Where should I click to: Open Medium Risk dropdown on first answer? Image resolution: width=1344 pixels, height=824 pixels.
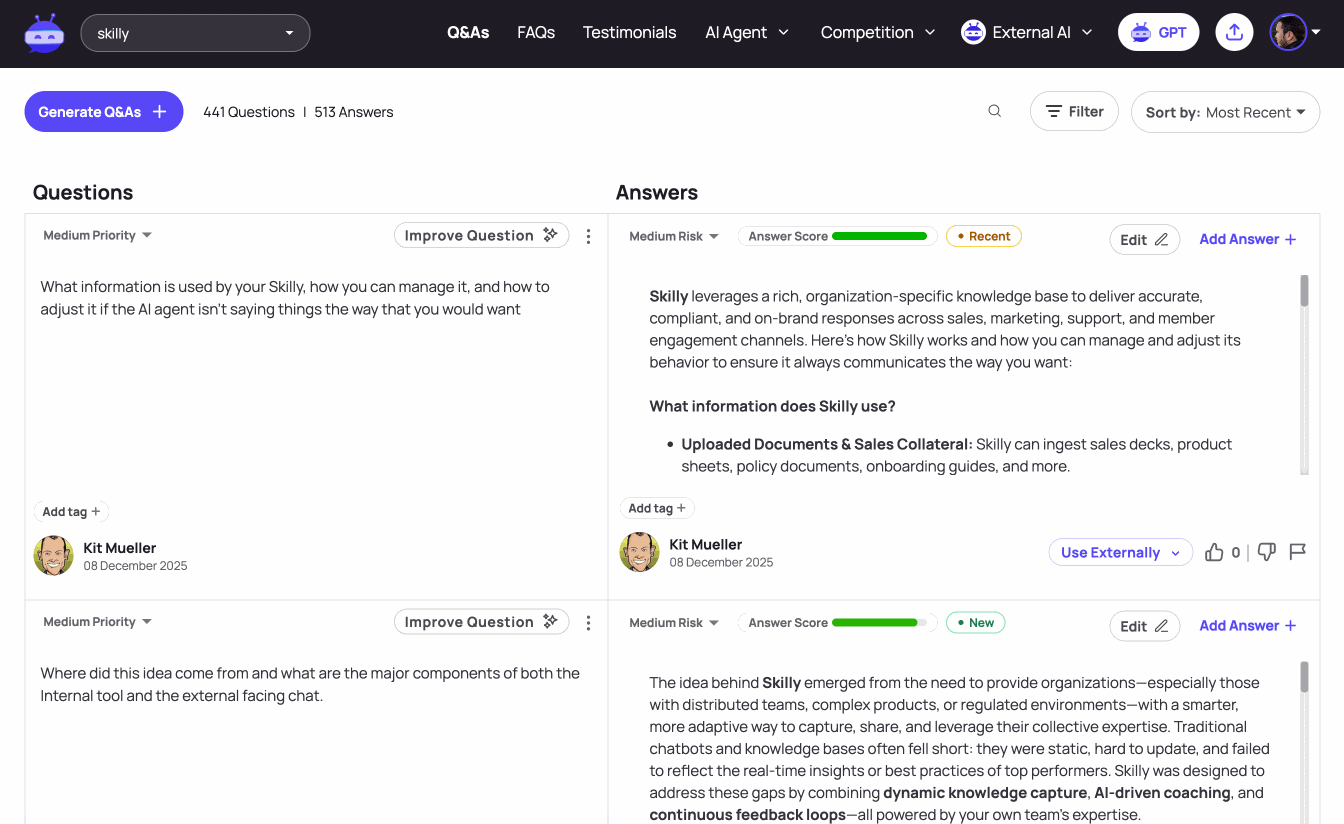(x=674, y=237)
